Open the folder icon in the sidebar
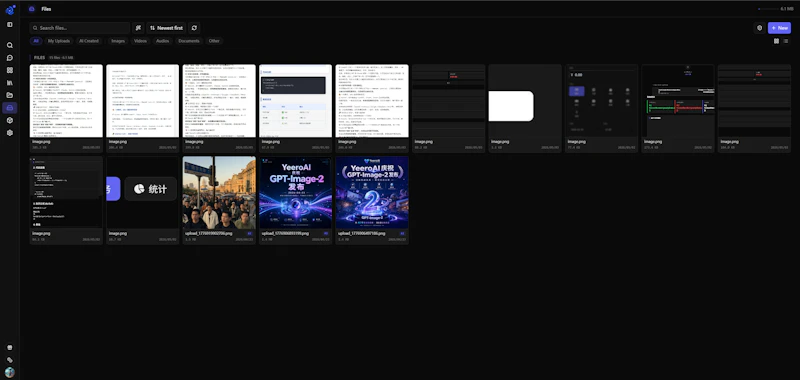 (x=10, y=95)
